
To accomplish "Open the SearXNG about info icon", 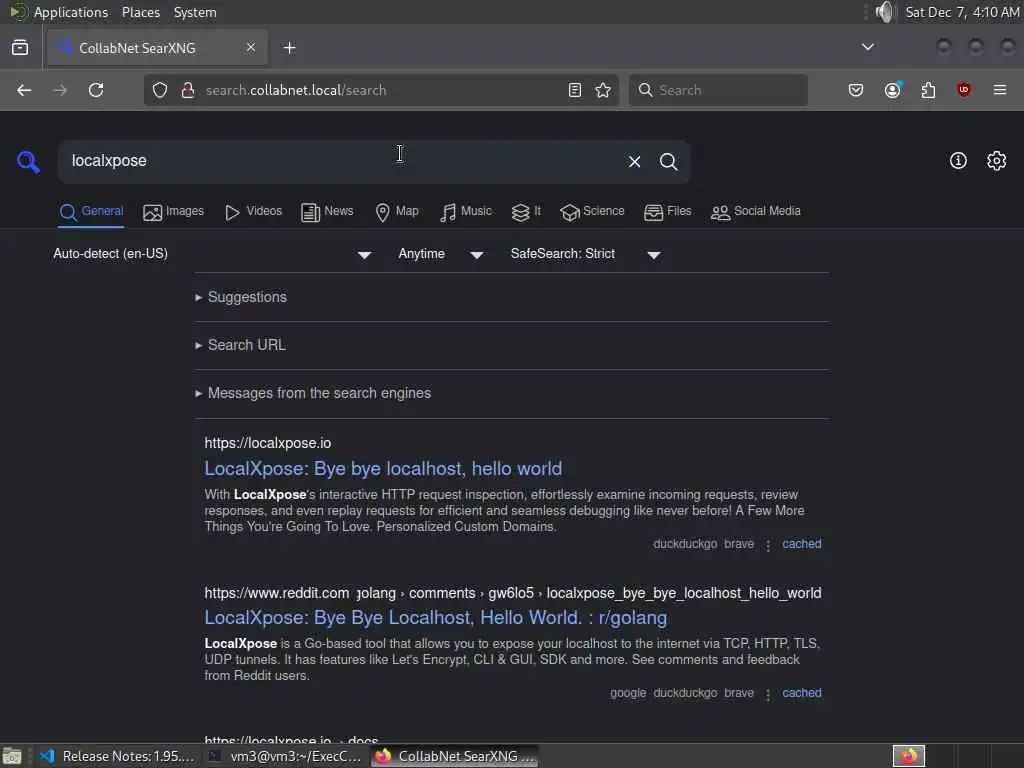I will pyautogui.click(x=958, y=161).
